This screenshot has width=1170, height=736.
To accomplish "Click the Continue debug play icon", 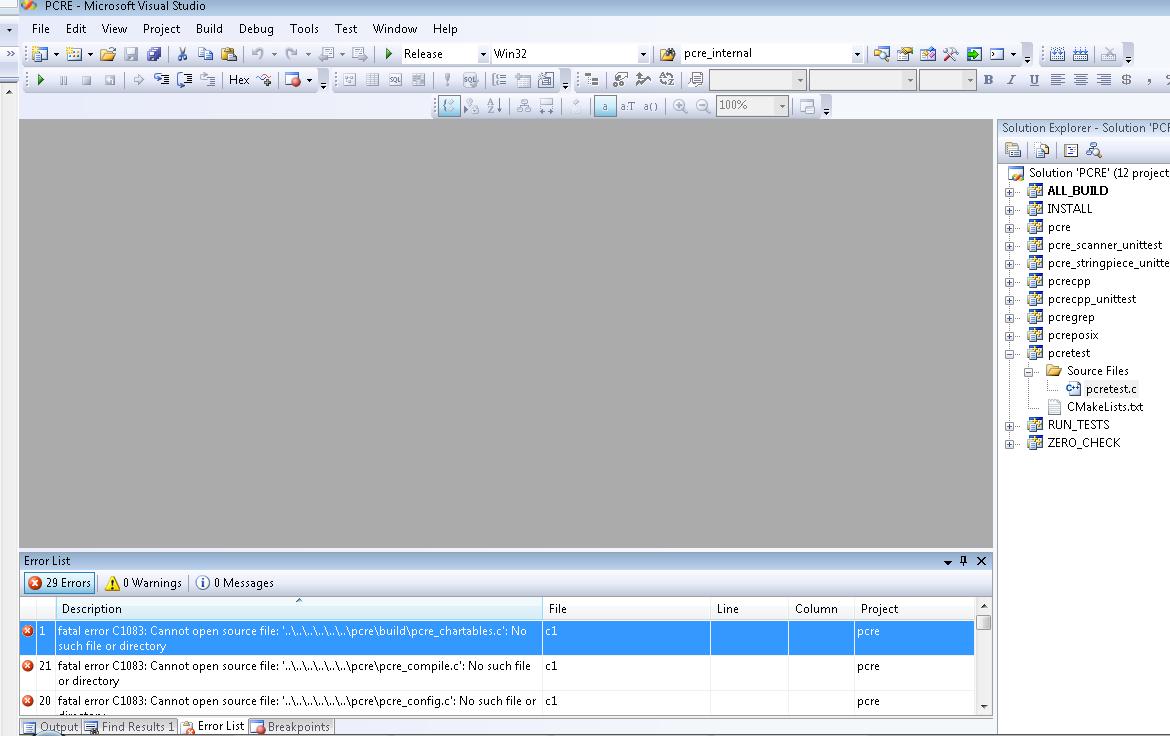I will pos(41,79).
